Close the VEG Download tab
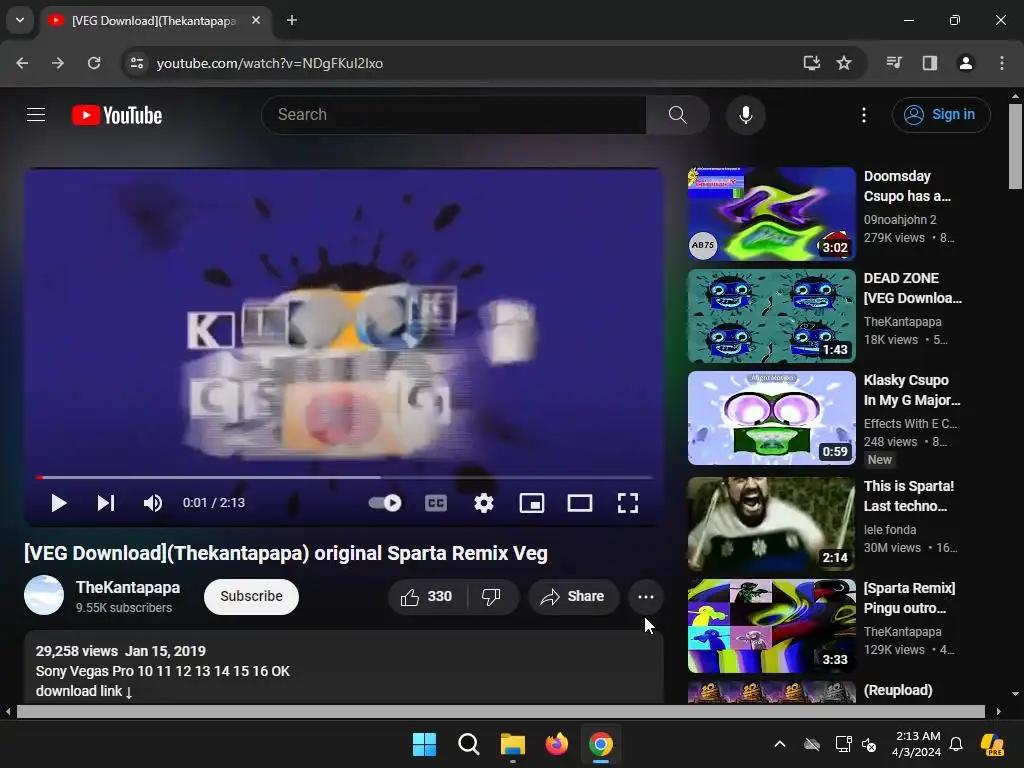1024x768 pixels. (256, 21)
